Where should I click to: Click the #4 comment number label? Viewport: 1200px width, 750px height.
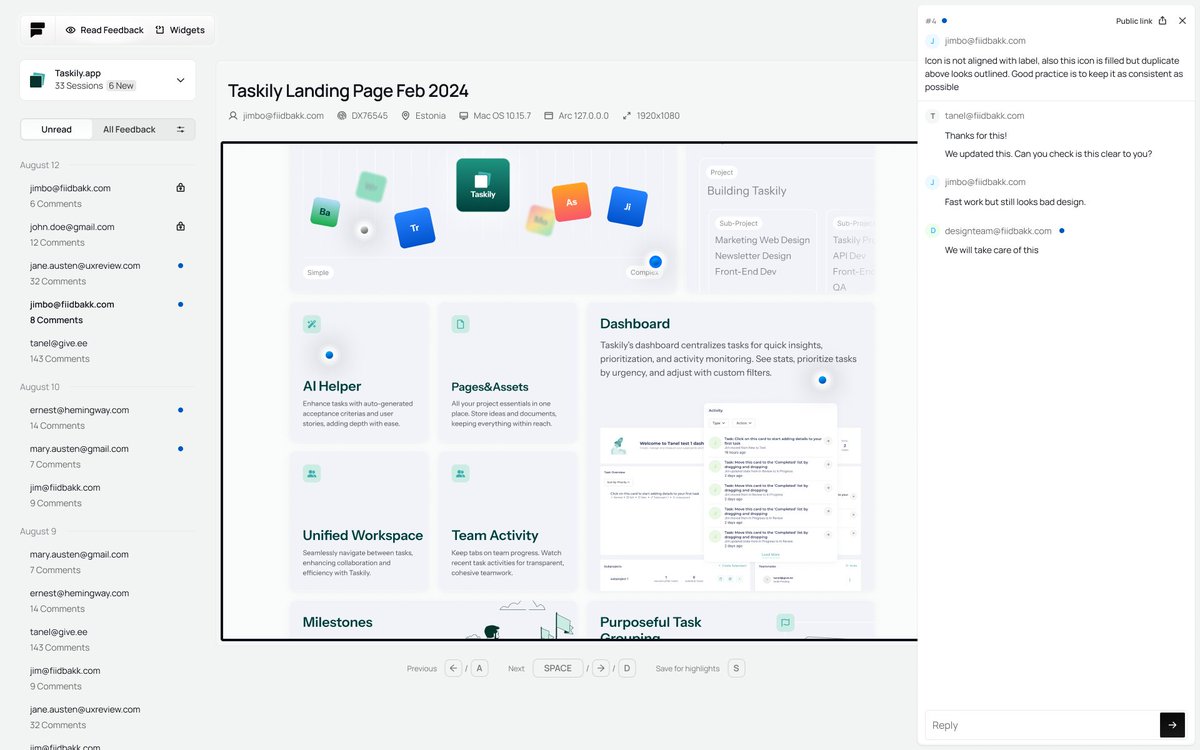(931, 21)
